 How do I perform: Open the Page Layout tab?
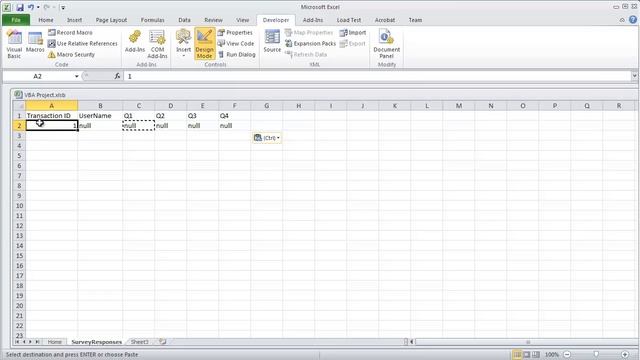pyautogui.click(x=111, y=20)
